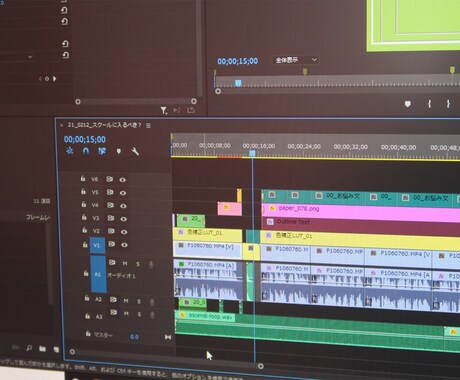Click export effect icon in effect controls

tap(191, 110)
